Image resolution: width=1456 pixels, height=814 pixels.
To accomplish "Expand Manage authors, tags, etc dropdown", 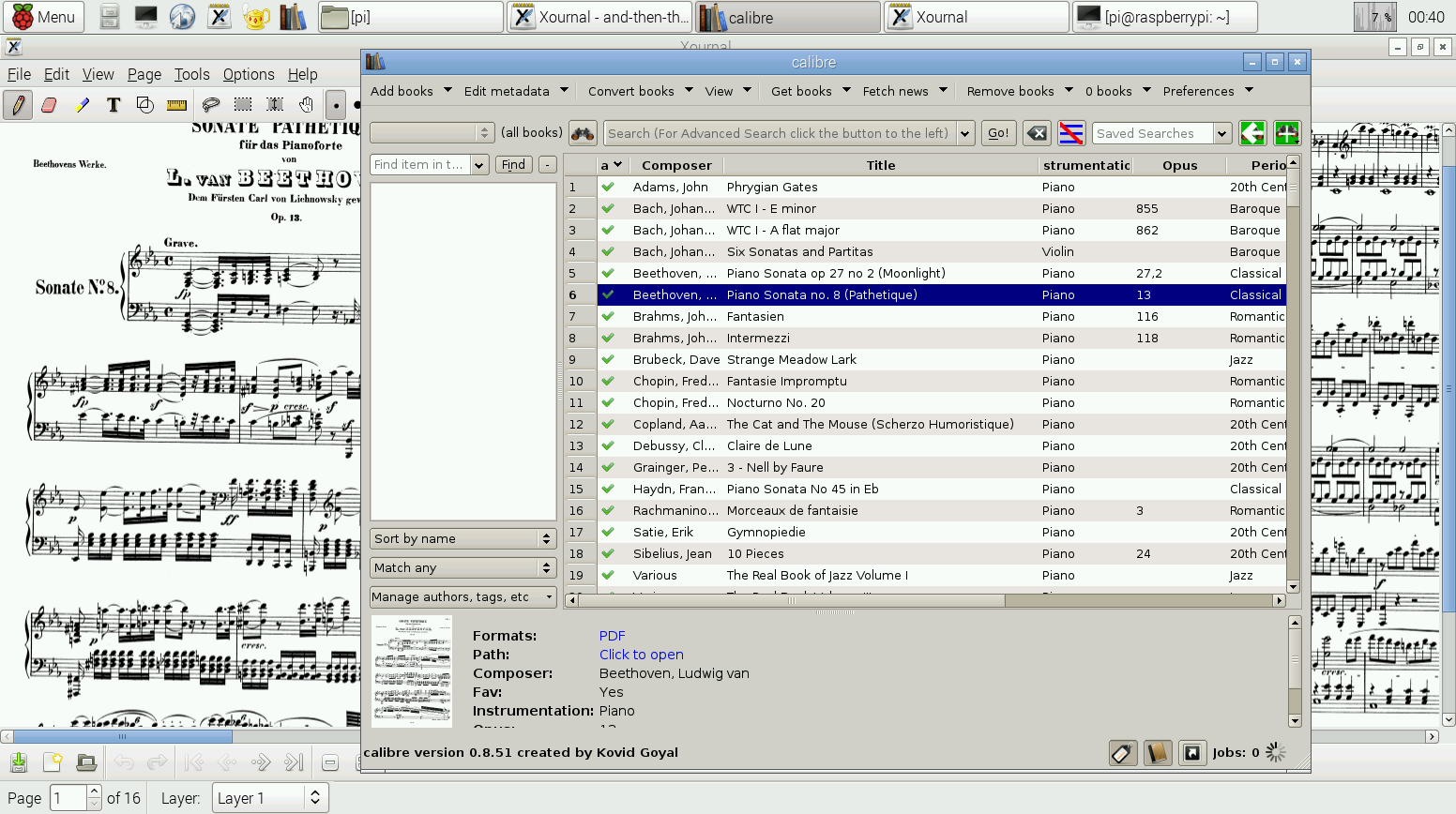I will 463,596.
